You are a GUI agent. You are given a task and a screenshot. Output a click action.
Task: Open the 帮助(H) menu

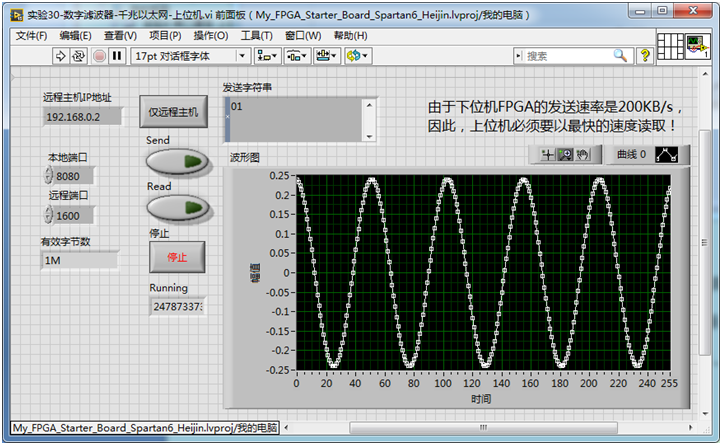point(350,36)
